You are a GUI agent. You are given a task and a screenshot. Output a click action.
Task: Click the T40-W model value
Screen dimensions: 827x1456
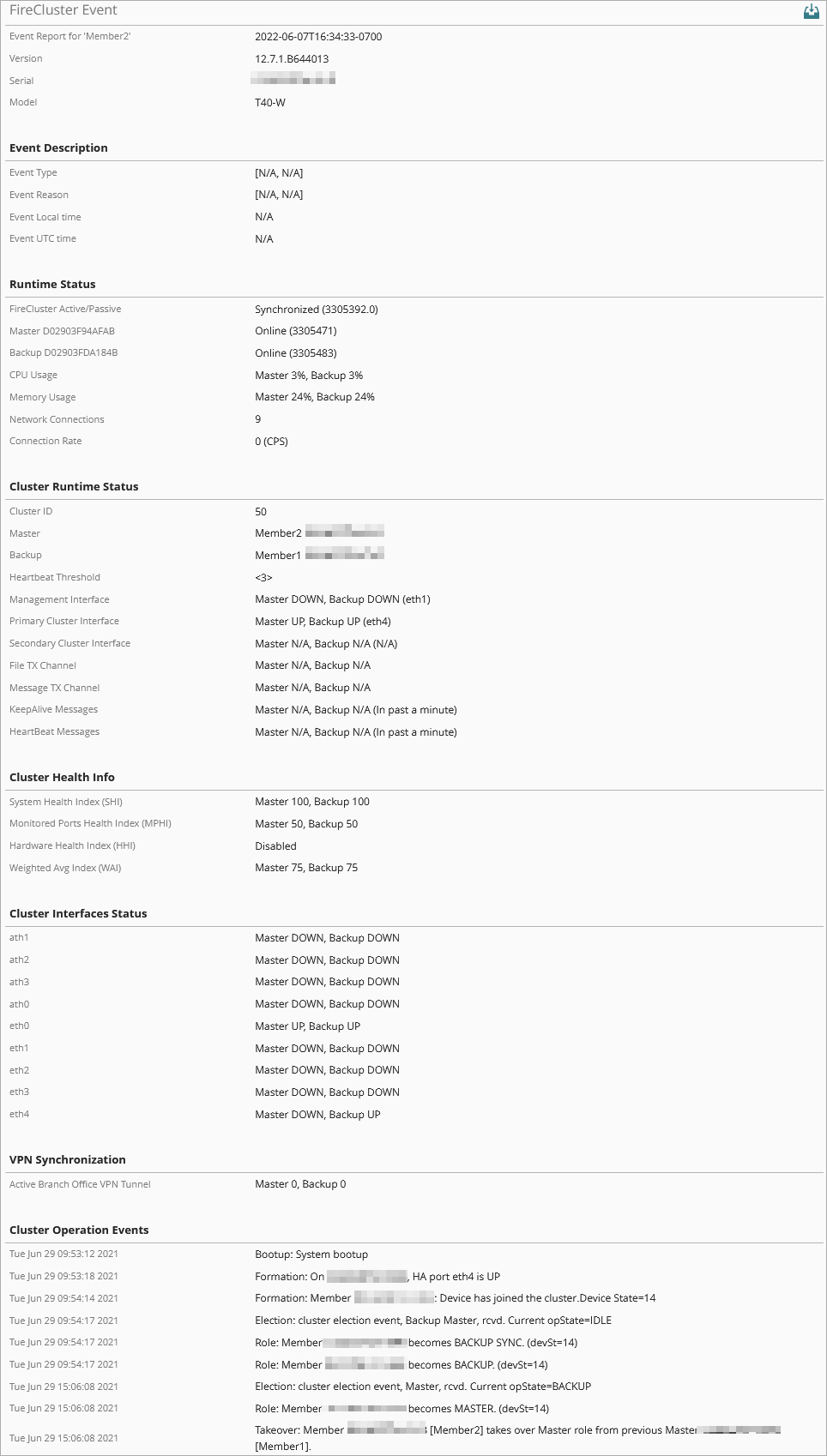click(x=270, y=103)
